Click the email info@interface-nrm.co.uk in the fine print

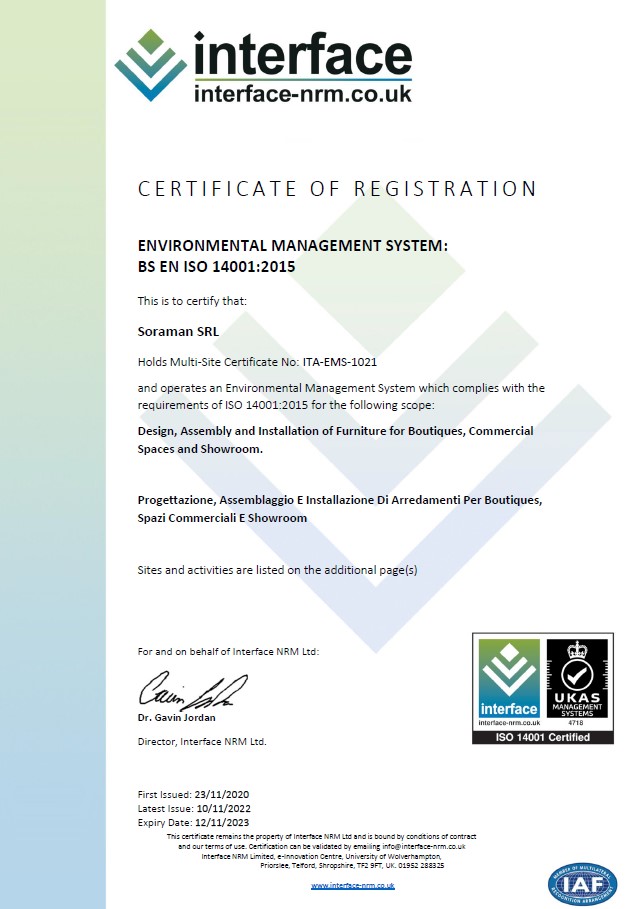coord(424,846)
